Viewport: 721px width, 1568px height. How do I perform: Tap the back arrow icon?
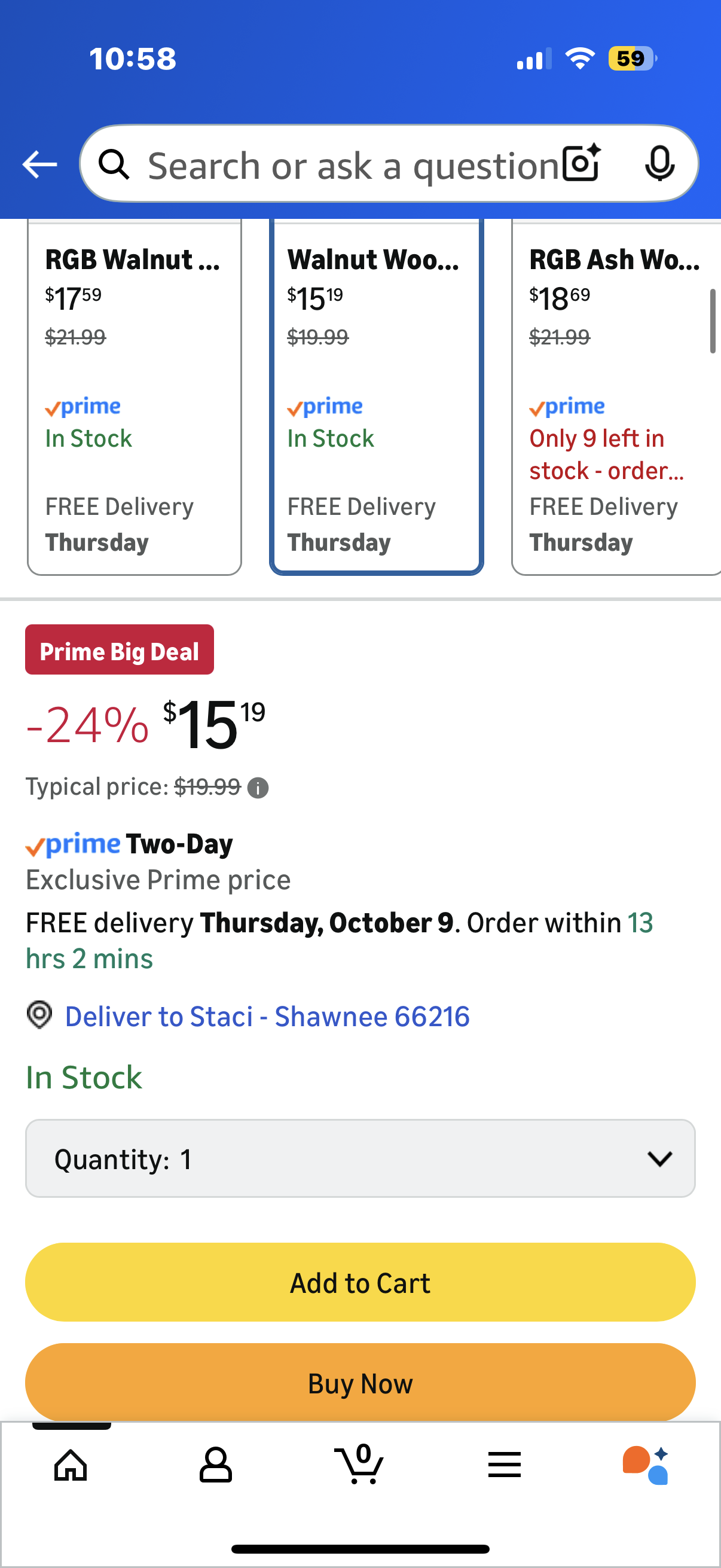pyautogui.click(x=39, y=164)
